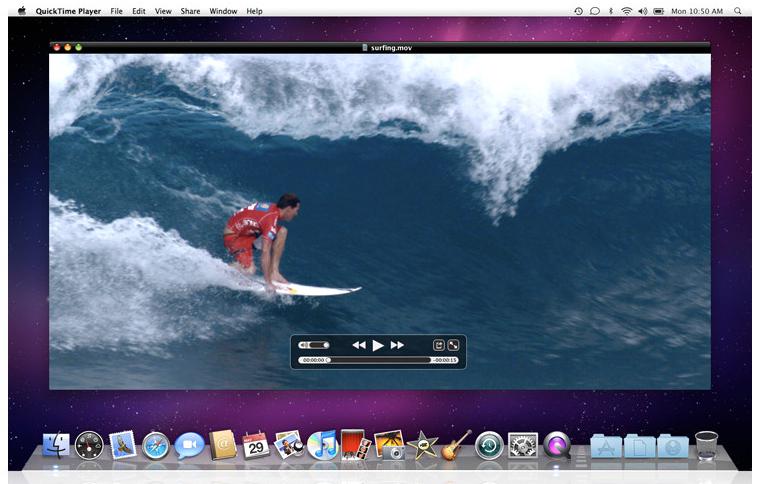Open the Trash in the Dock
The height and width of the screenshot is (484, 761).
point(706,445)
